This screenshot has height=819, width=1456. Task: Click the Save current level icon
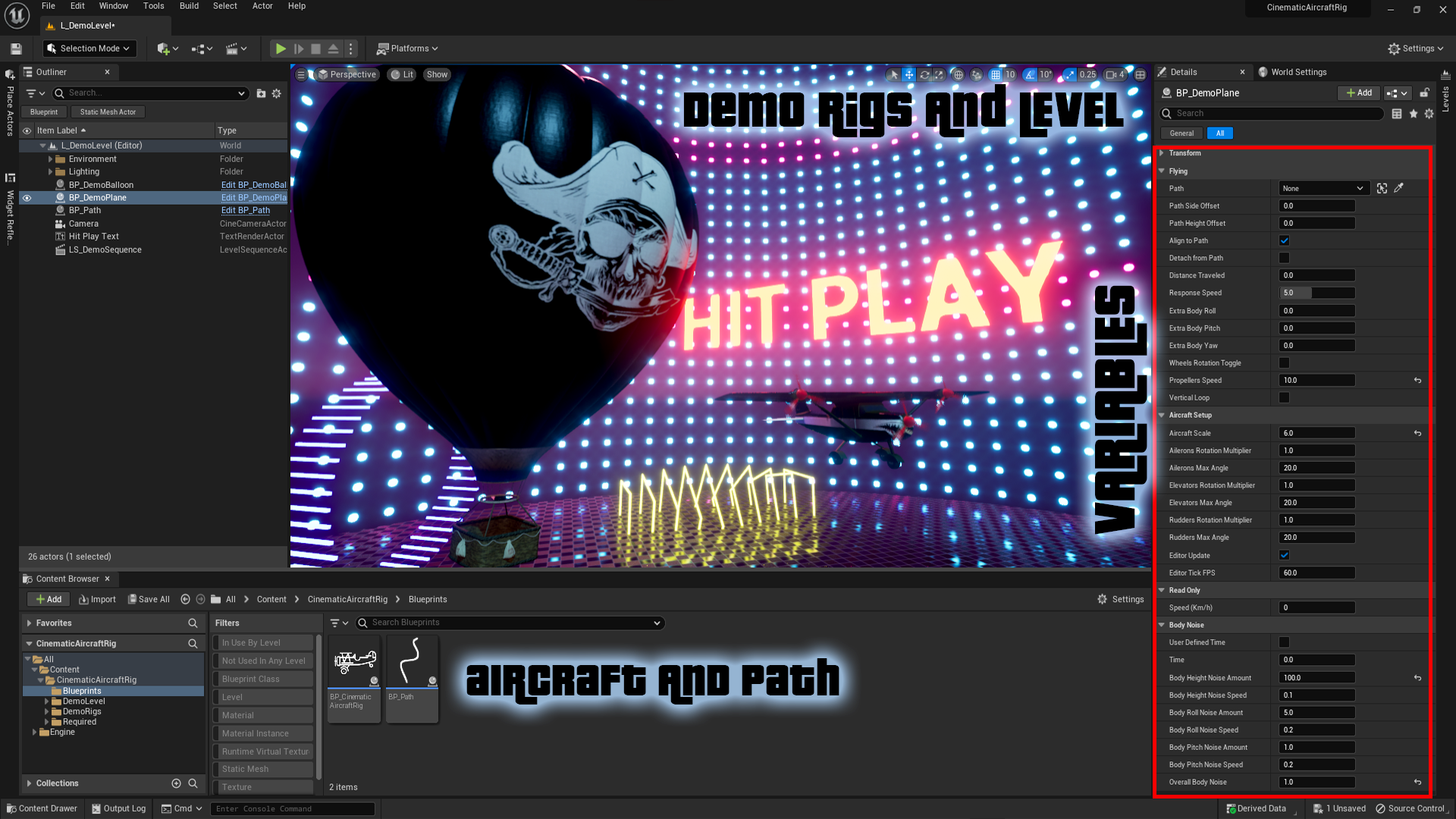(x=16, y=49)
